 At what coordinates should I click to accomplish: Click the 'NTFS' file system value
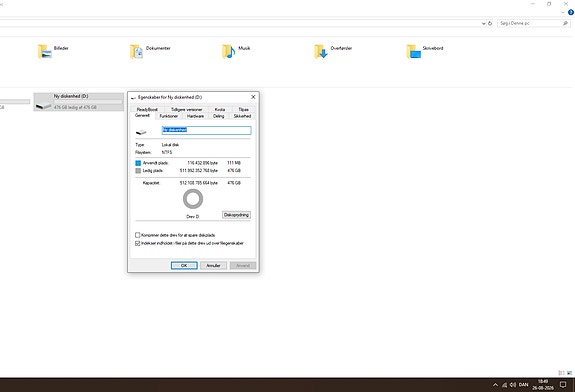point(167,153)
